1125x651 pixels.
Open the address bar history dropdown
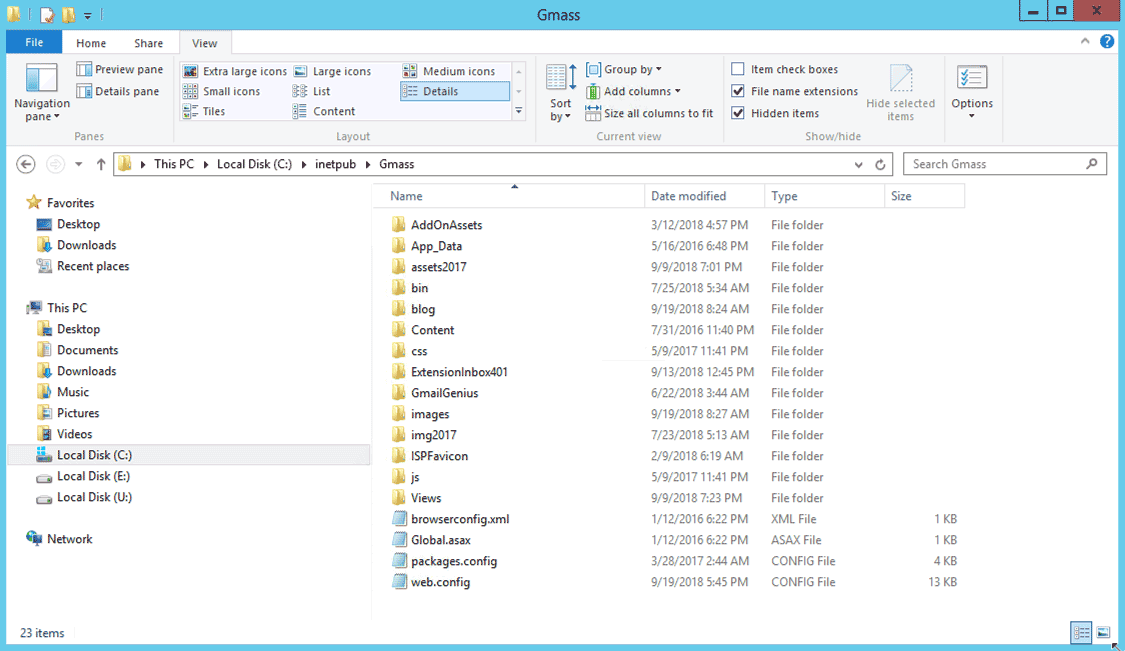click(858, 163)
